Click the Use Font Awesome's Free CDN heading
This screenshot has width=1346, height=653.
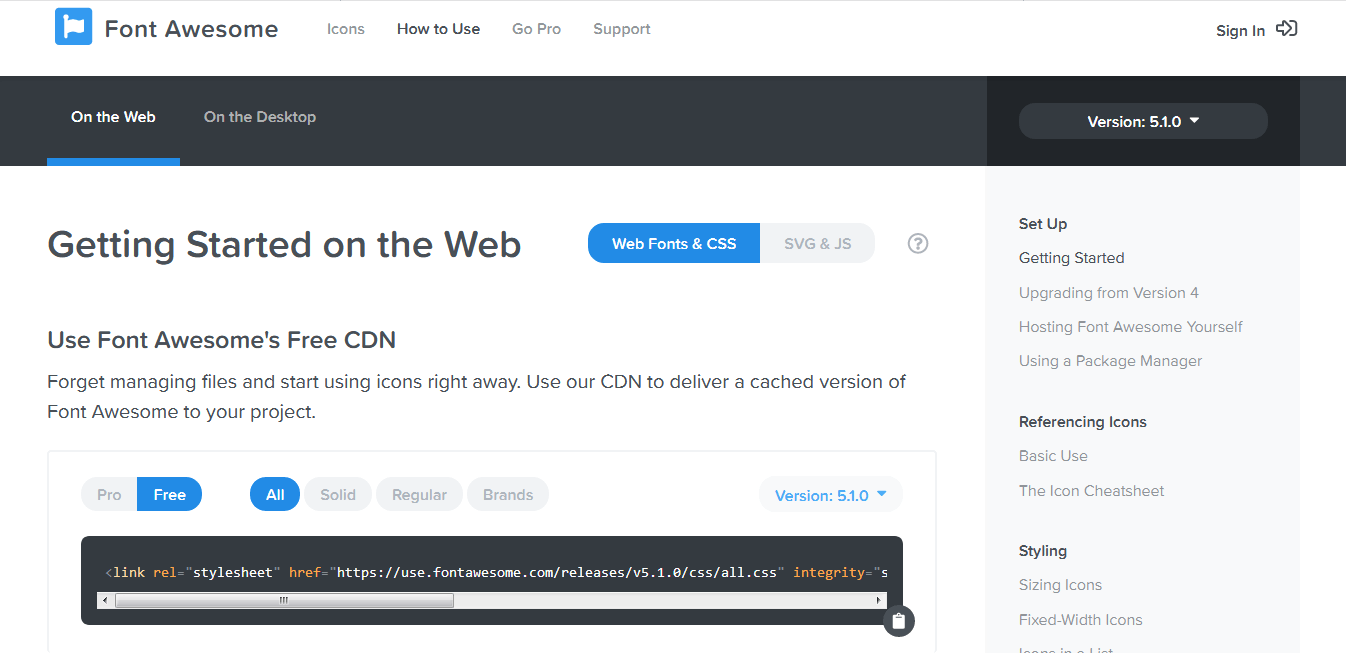(221, 340)
